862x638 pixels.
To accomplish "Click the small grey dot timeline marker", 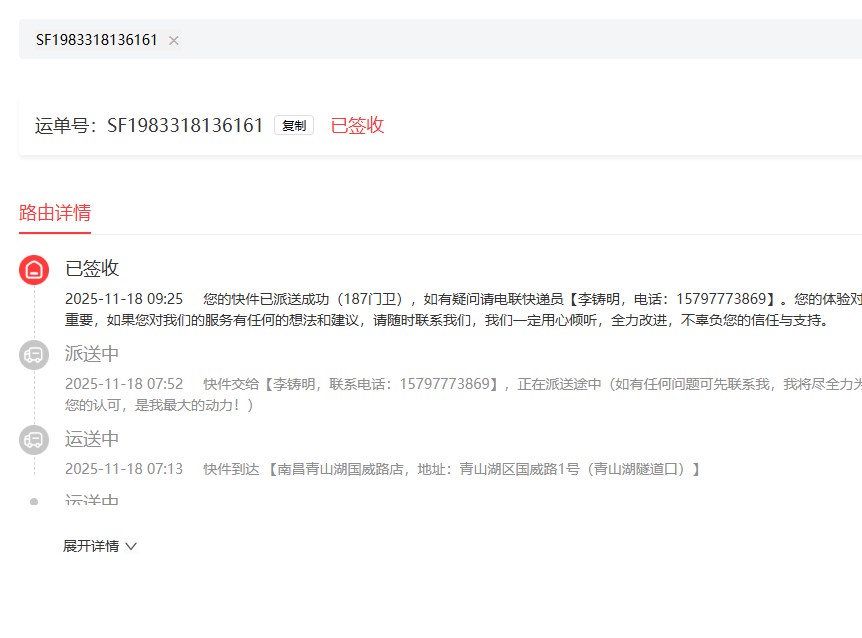I will [34, 501].
